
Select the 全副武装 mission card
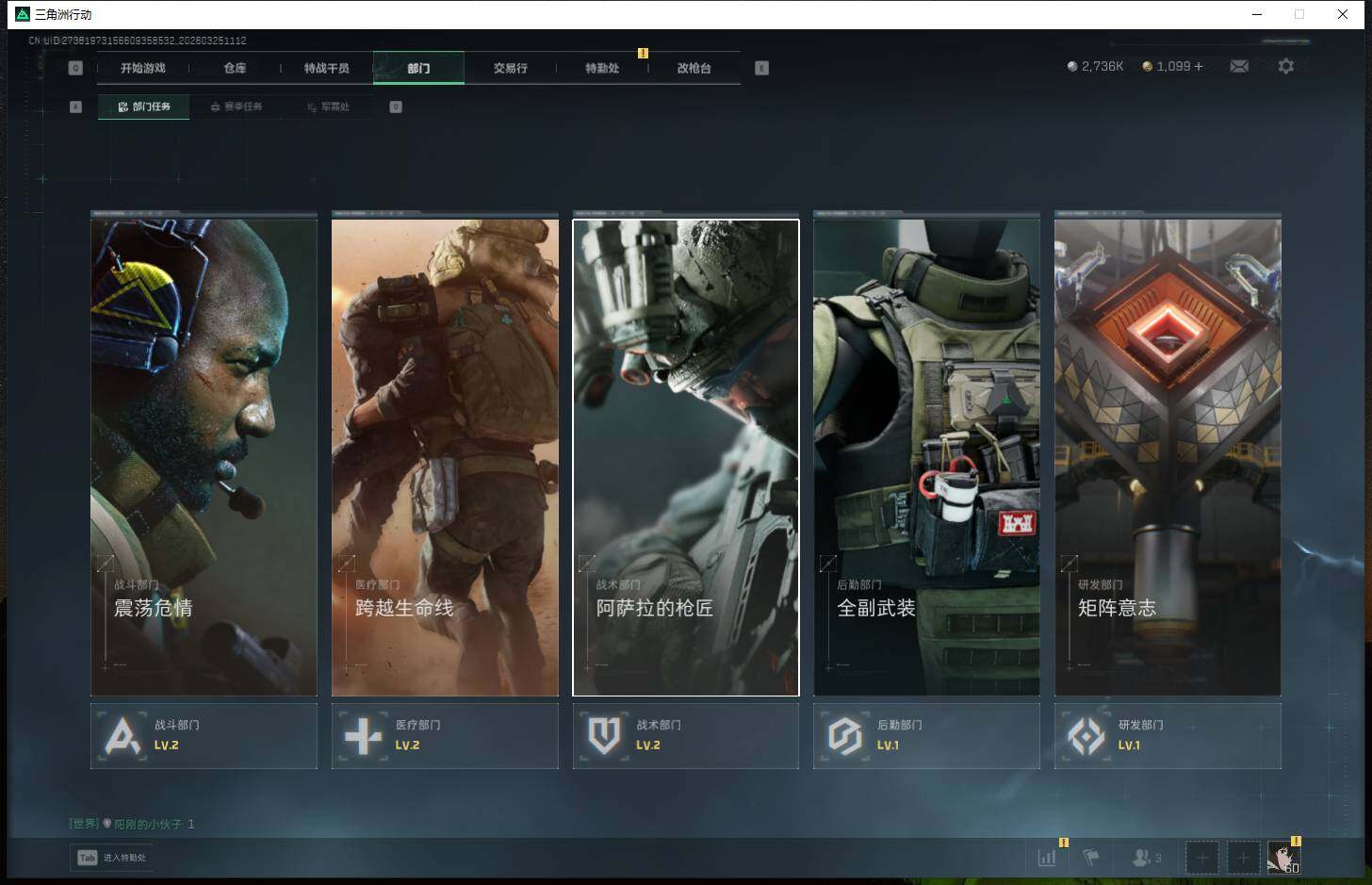point(926,457)
